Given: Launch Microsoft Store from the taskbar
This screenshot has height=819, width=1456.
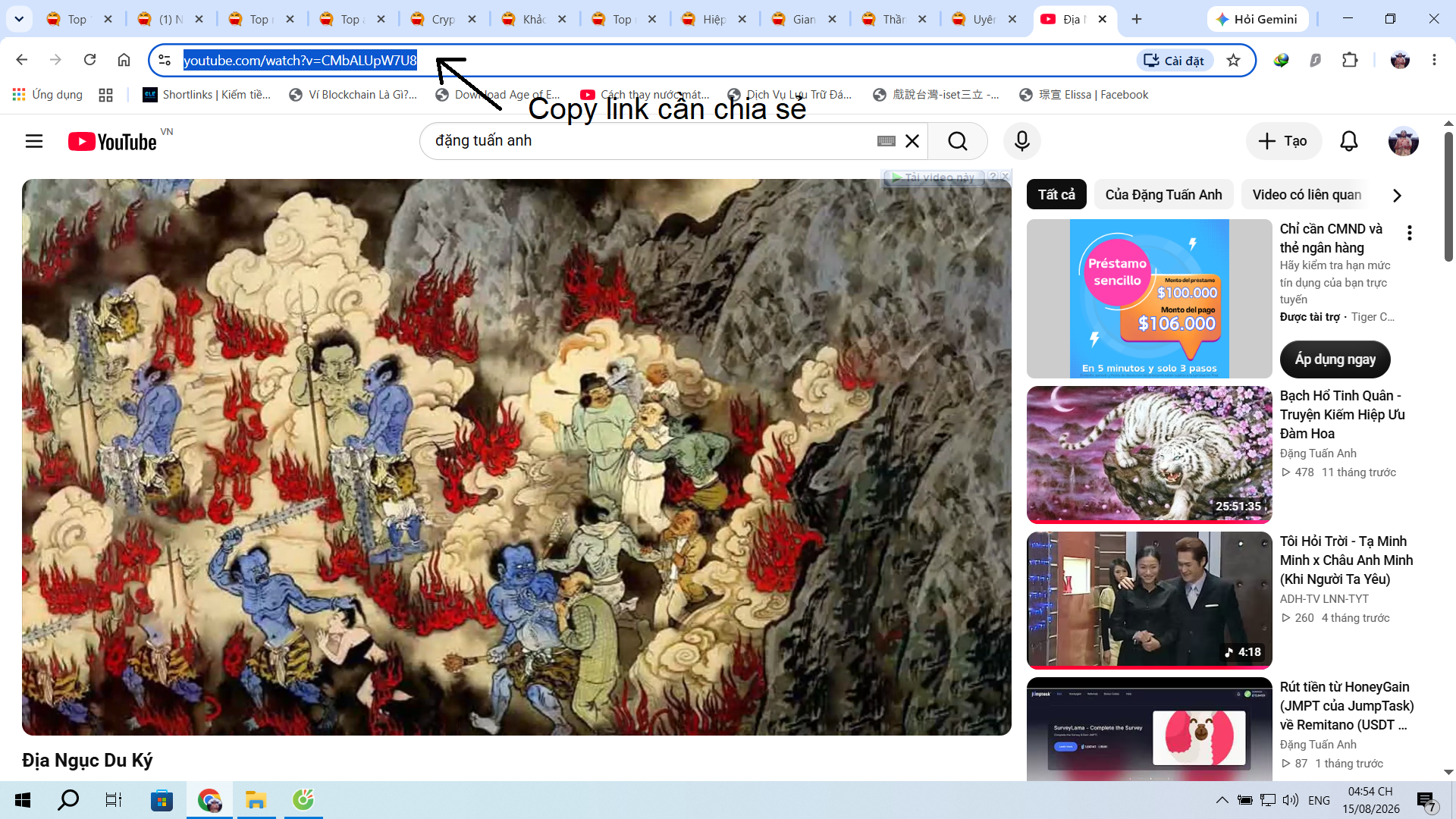Looking at the screenshot, I should 162,800.
